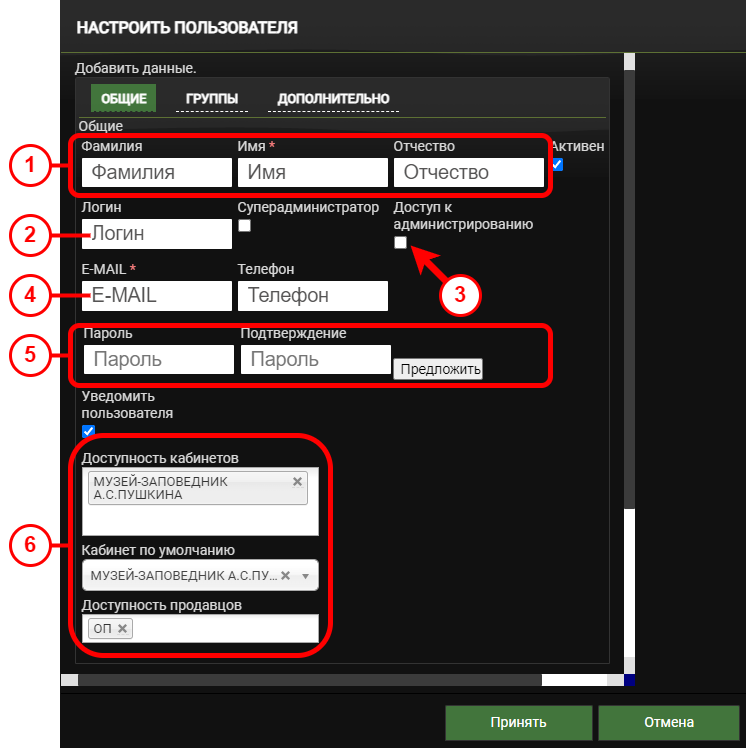The image size is (746, 748).
Task: Click the Логин text field
Action: 156,234
